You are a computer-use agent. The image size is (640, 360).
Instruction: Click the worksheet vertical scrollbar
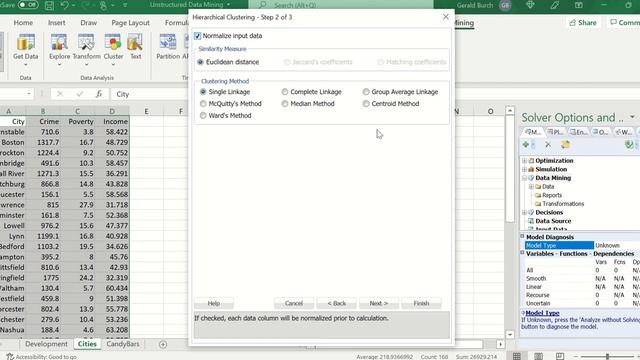coord(510,222)
